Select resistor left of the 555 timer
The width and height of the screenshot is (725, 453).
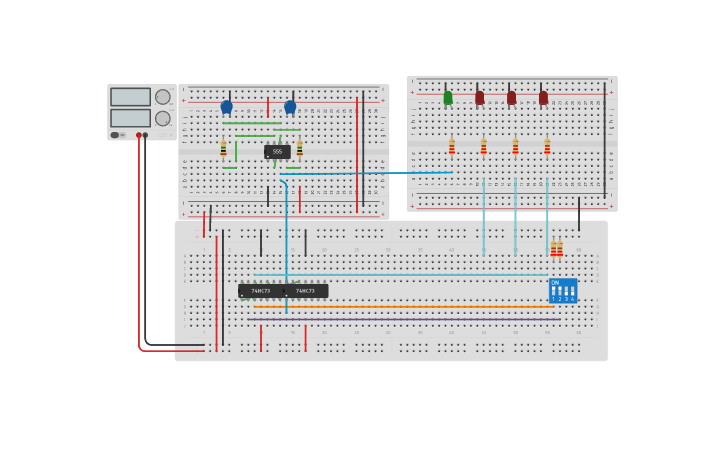point(223,149)
